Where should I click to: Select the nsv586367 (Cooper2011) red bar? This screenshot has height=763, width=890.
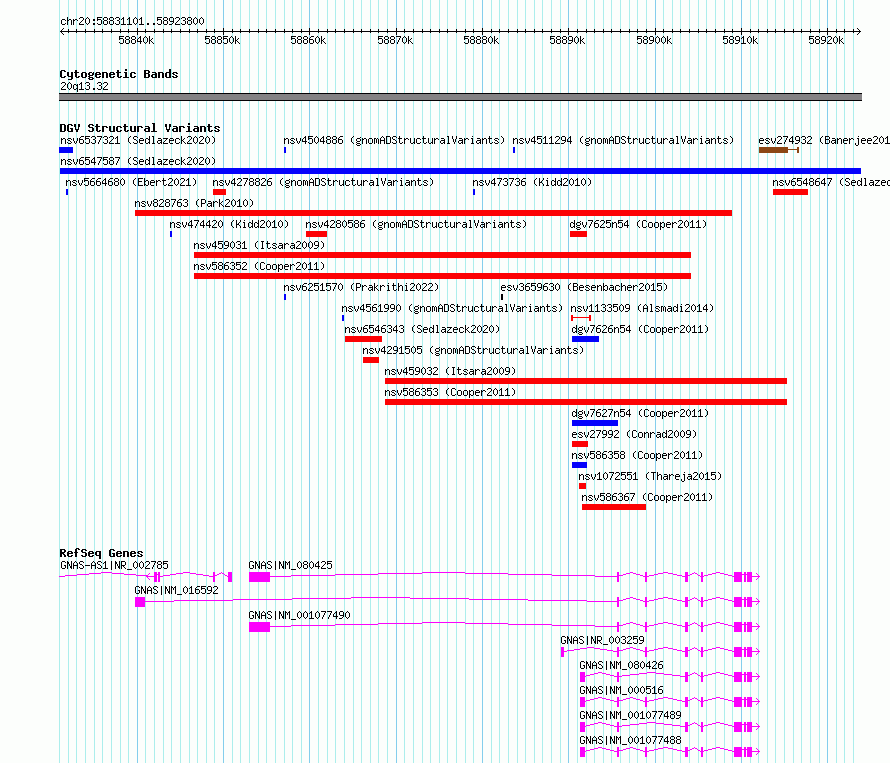pos(614,507)
